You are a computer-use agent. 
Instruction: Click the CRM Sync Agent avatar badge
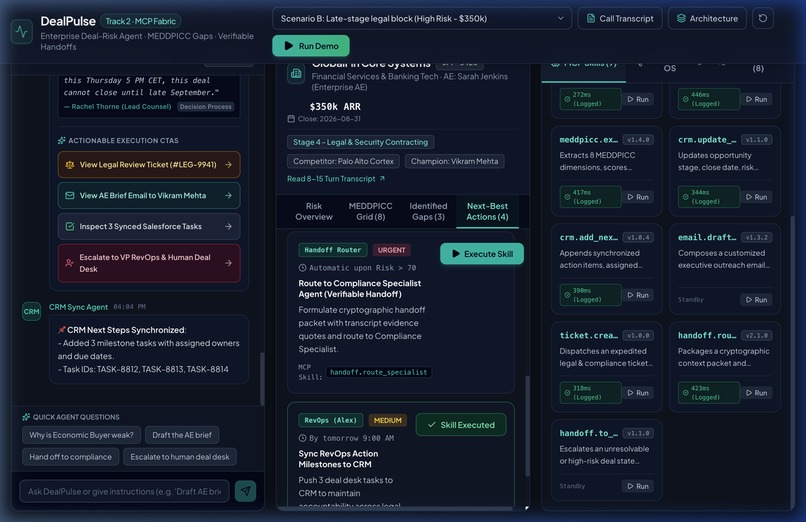point(31,311)
